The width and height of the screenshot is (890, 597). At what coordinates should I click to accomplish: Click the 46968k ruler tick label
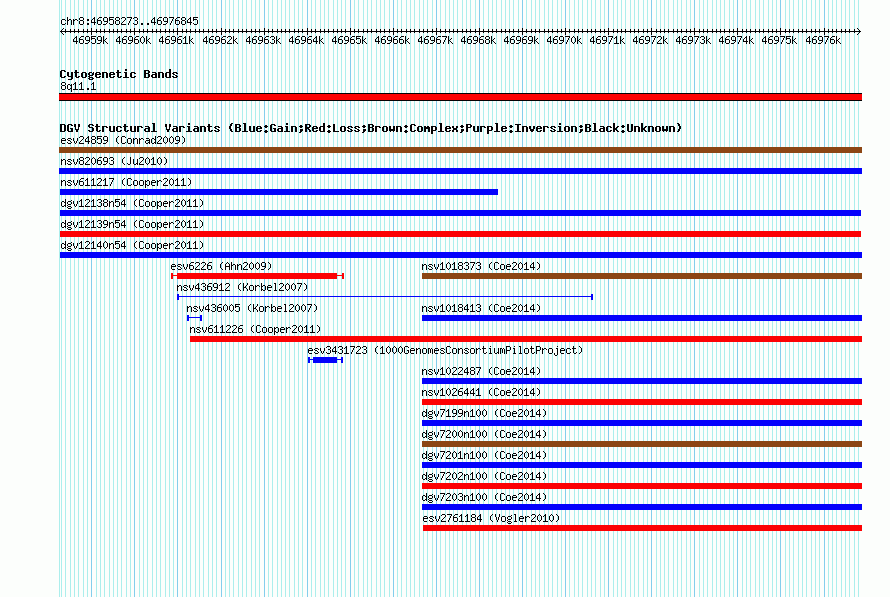coord(478,40)
